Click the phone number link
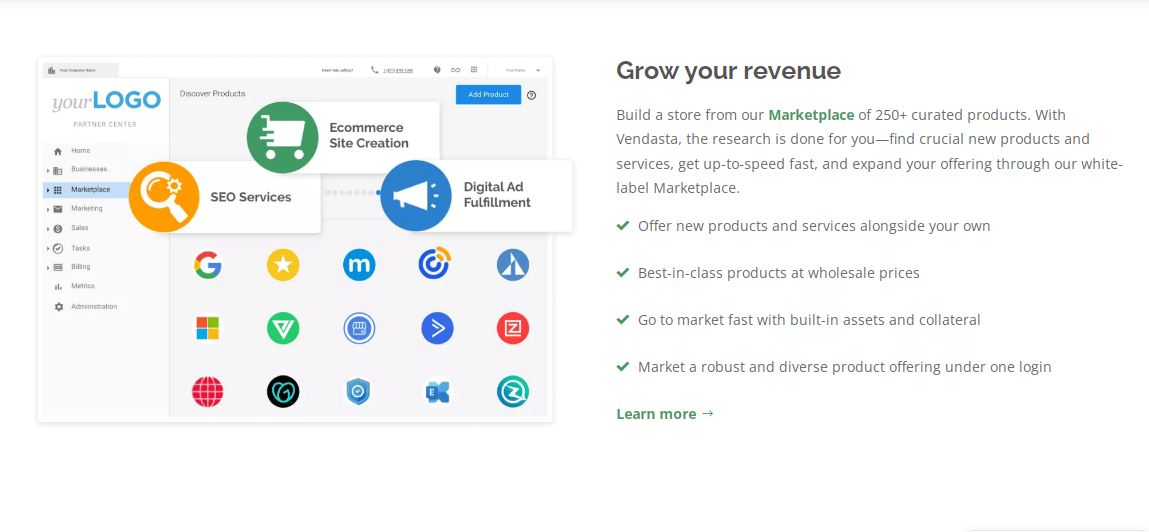1149x532 pixels. pyautogui.click(x=398, y=70)
